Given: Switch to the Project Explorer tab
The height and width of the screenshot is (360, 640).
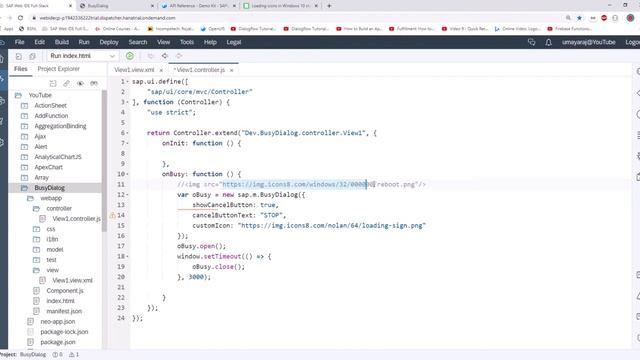Looking at the screenshot, I should tap(58, 69).
